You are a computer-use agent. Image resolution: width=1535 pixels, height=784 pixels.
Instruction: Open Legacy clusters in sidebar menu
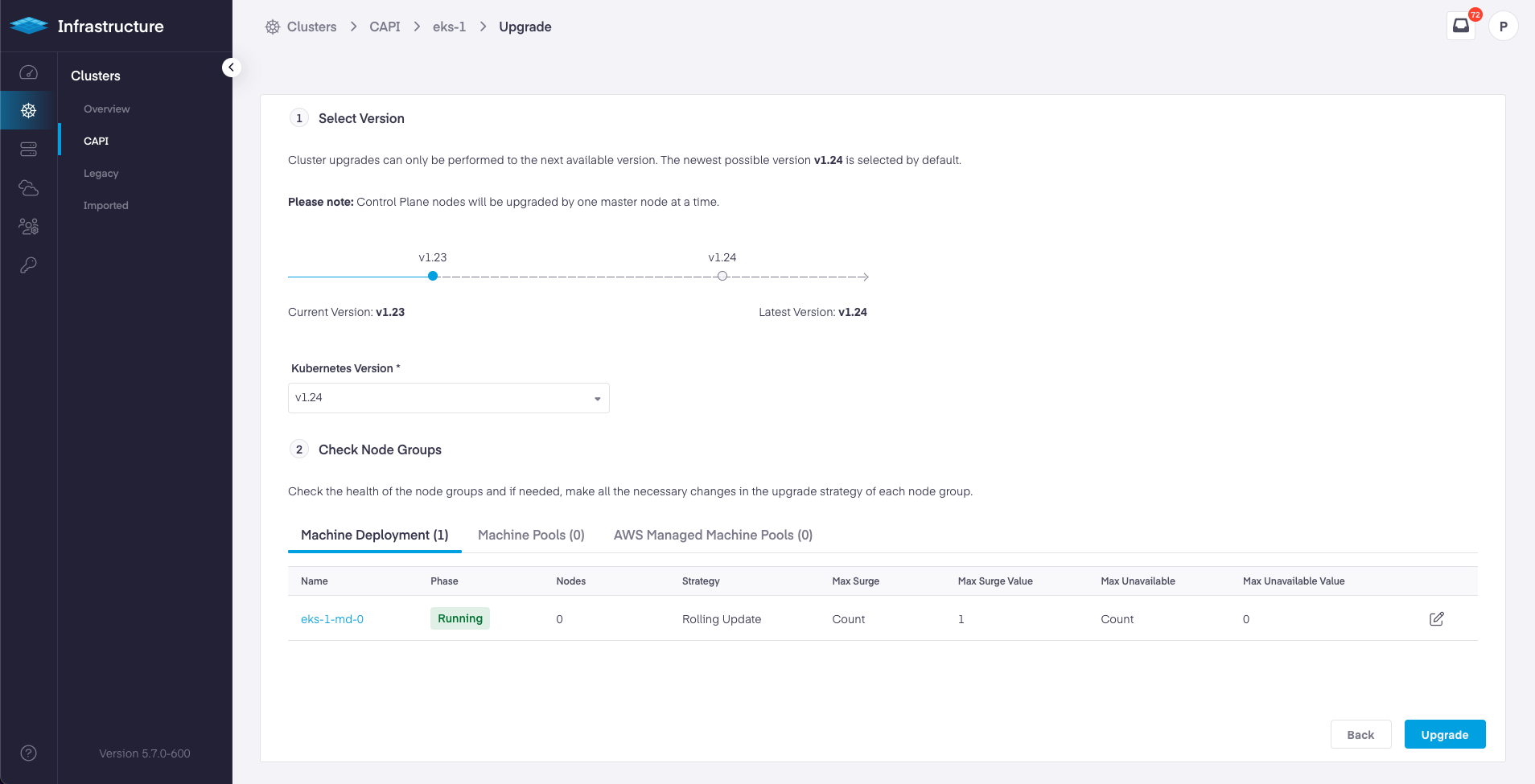pos(101,174)
